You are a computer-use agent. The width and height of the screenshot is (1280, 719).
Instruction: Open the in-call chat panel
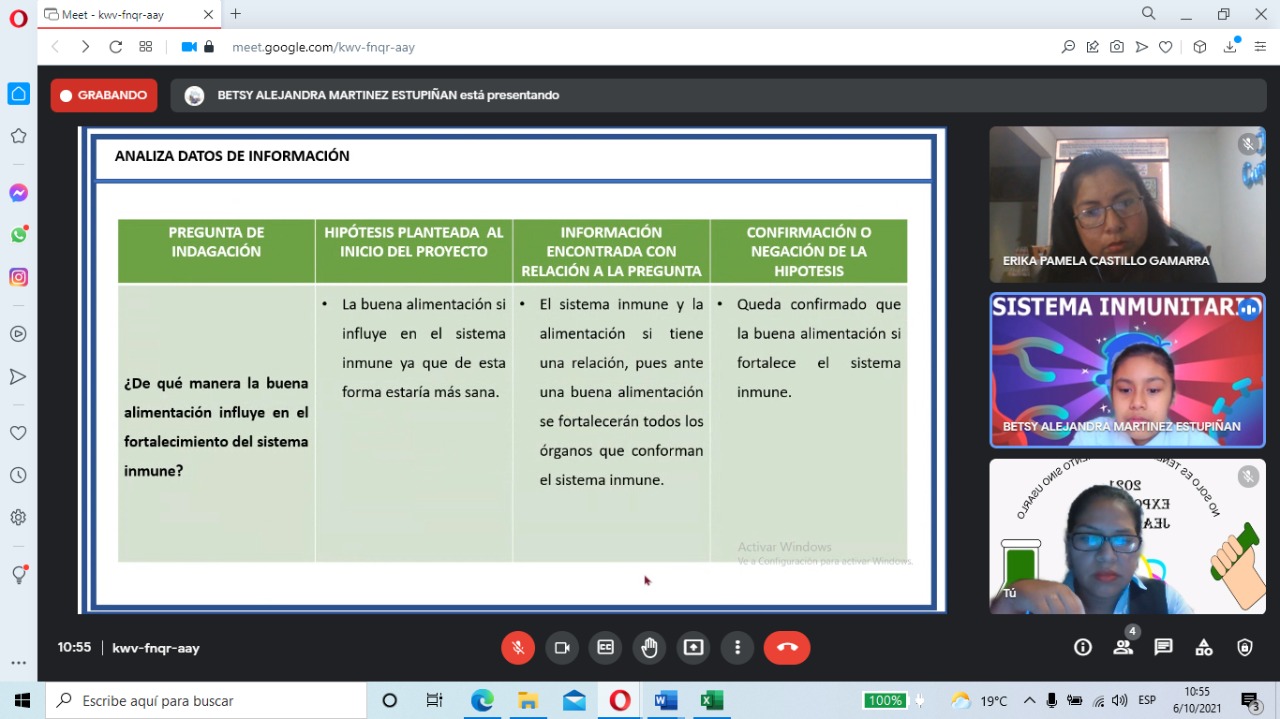1163,648
